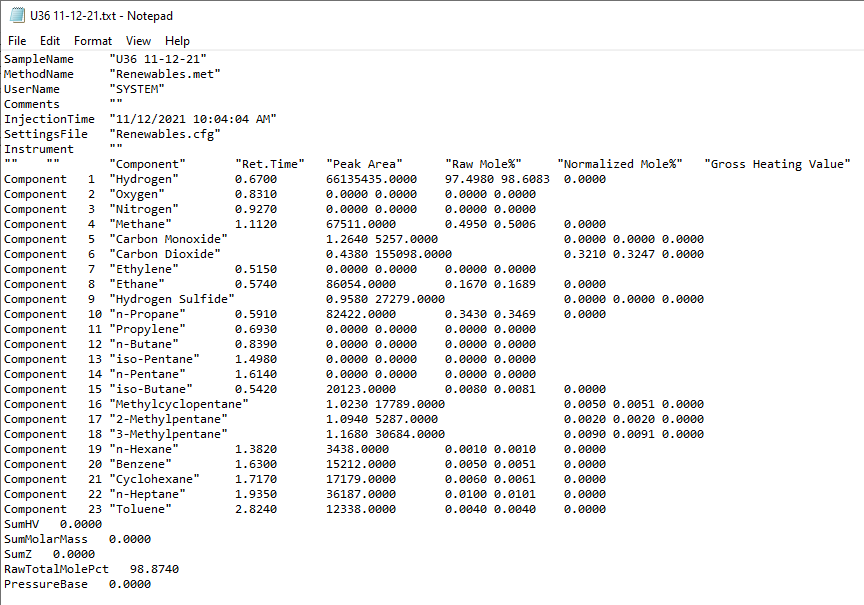Click RawTotalMolePct value 98.8740

(154, 569)
